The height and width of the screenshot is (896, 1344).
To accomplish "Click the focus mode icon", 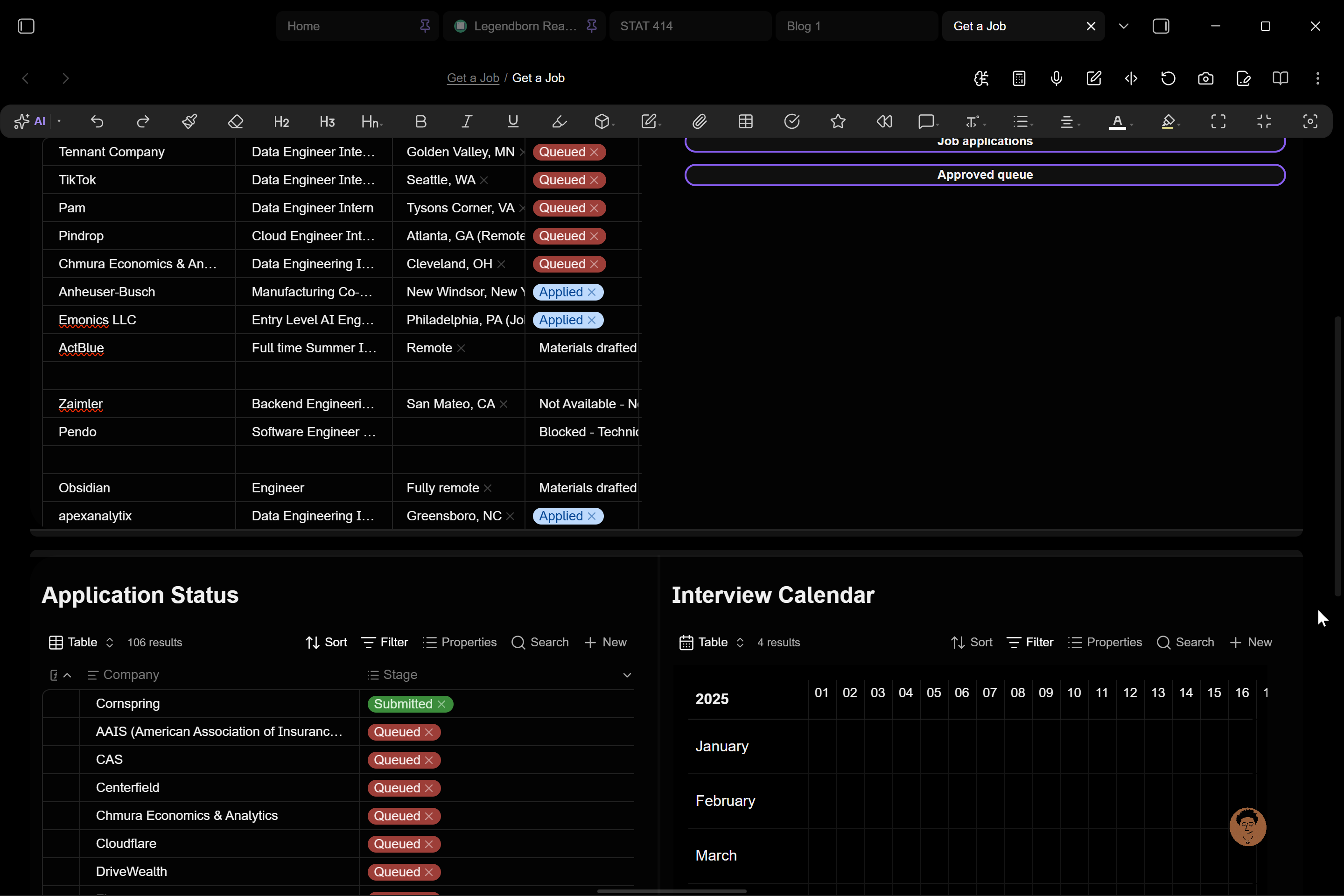I will click(x=1310, y=121).
